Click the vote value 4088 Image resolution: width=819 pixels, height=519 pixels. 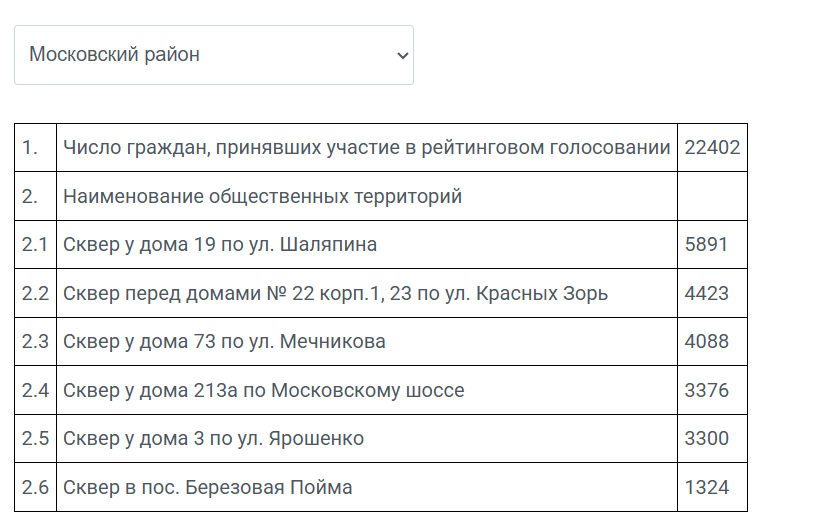pyautogui.click(x=706, y=341)
